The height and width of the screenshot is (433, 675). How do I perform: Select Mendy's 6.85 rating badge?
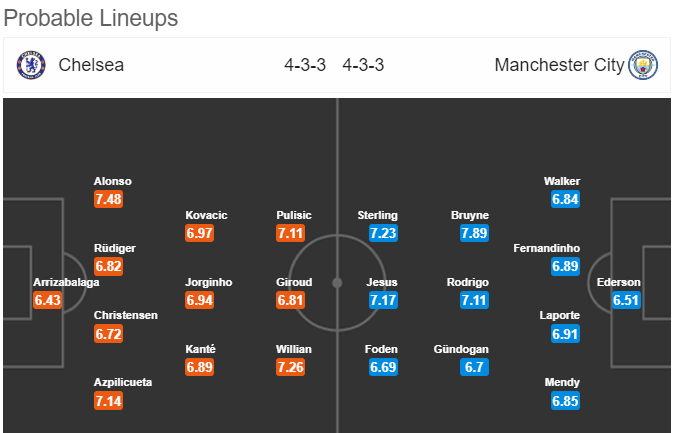point(565,401)
